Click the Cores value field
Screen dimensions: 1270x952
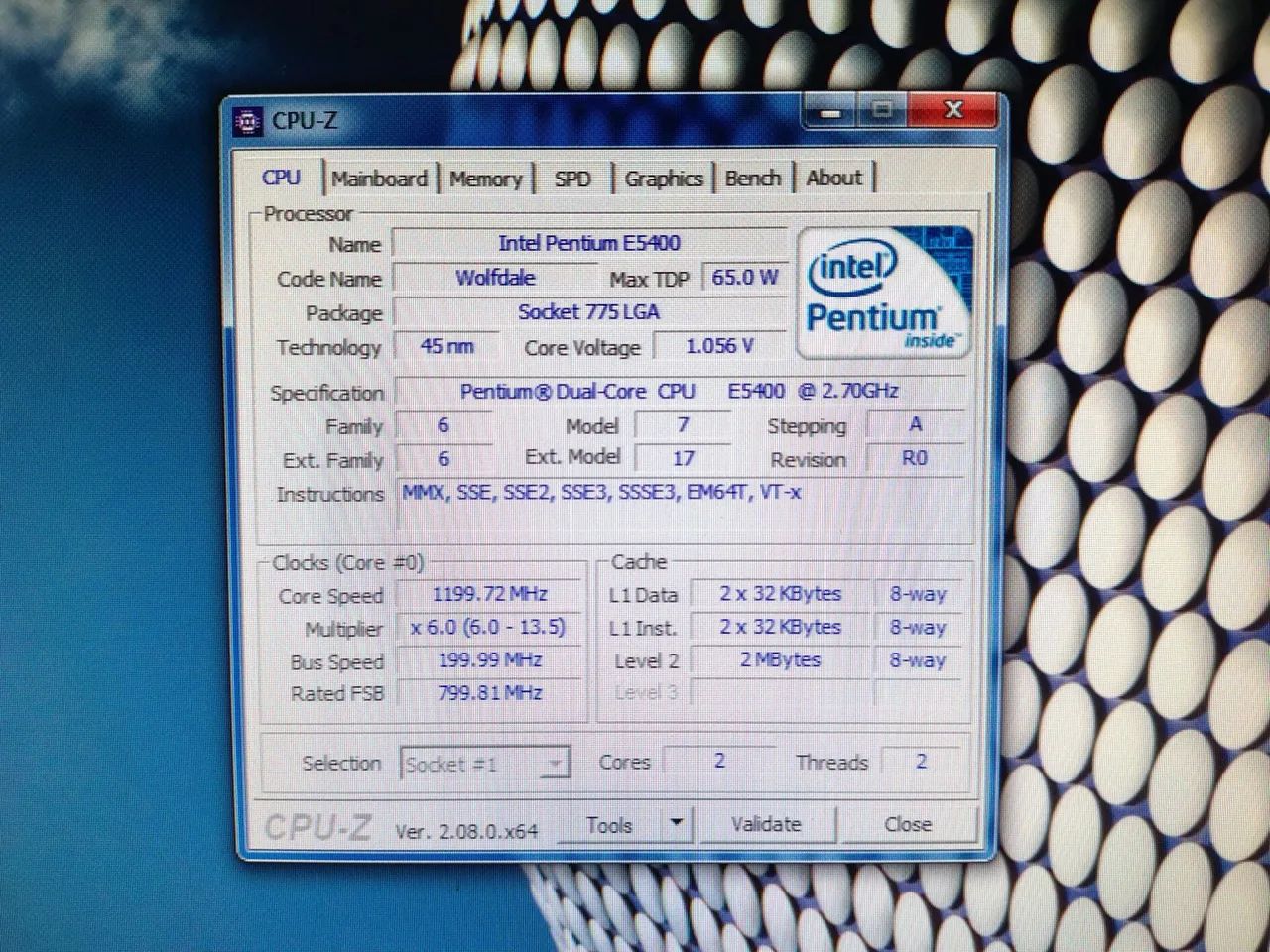[719, 762]
